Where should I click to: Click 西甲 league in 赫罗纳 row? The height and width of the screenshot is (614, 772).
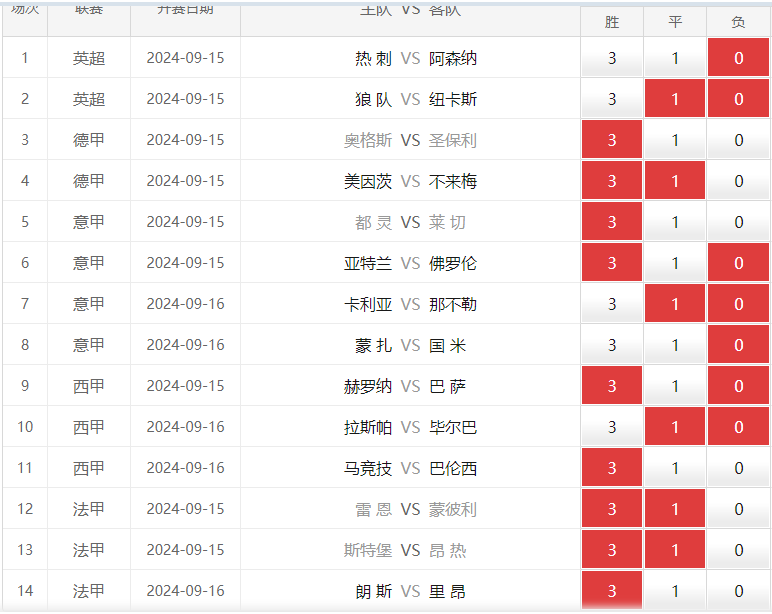coord(89,386)
